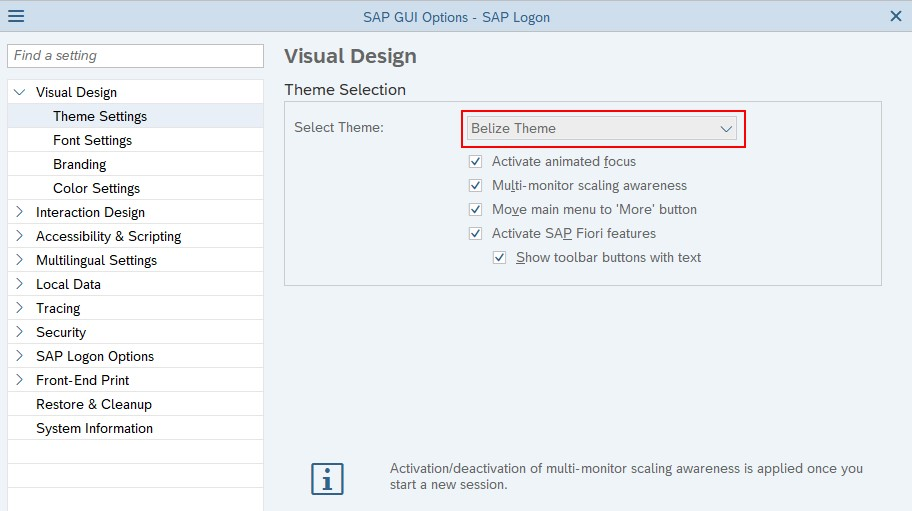Toggle Move main menu to 'More' button
The height and width of the screenshot is (511, 912).
475,209
